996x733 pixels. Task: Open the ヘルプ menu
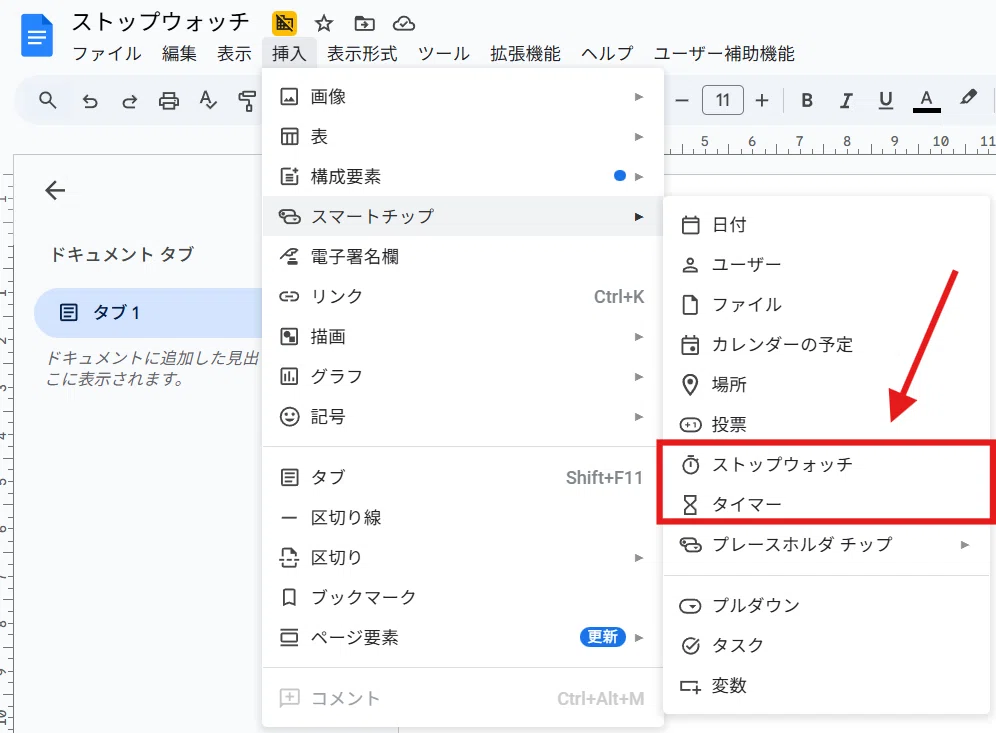607,54
